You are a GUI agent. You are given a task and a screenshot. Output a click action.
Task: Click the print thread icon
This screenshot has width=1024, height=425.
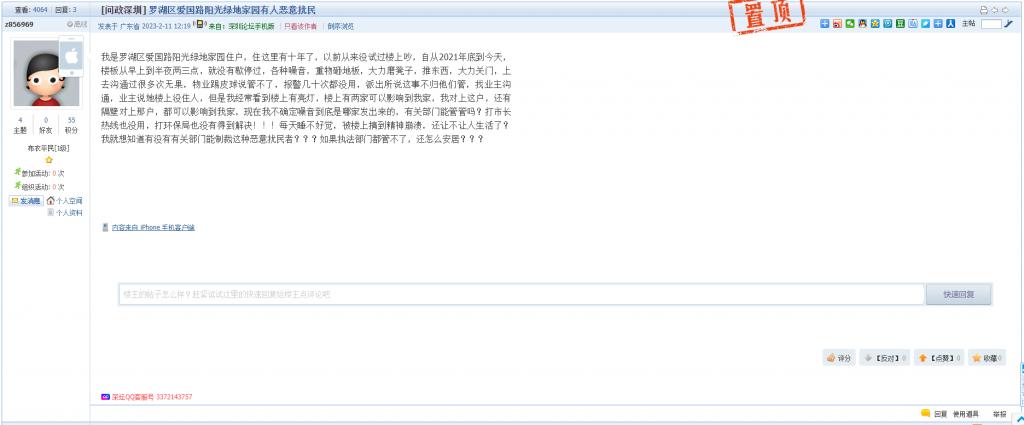[x=984, y=10]
